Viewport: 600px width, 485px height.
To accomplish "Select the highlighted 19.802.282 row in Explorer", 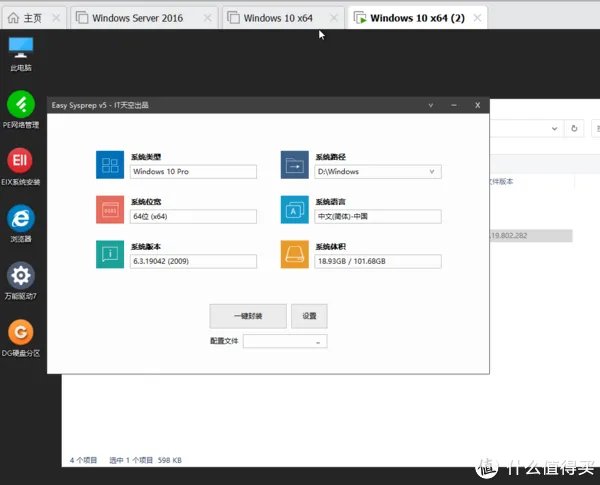I will click(531, 236).
